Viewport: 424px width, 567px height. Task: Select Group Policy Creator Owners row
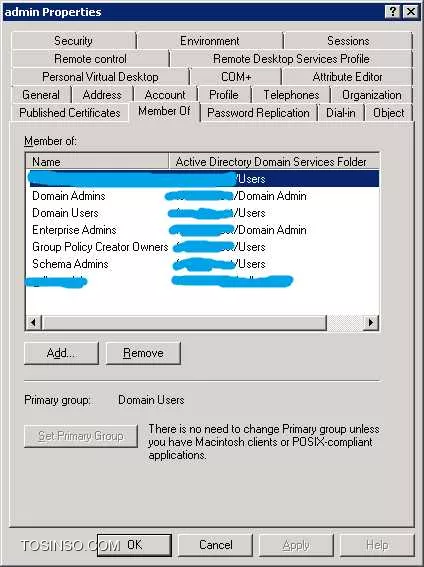click(202, 247)
